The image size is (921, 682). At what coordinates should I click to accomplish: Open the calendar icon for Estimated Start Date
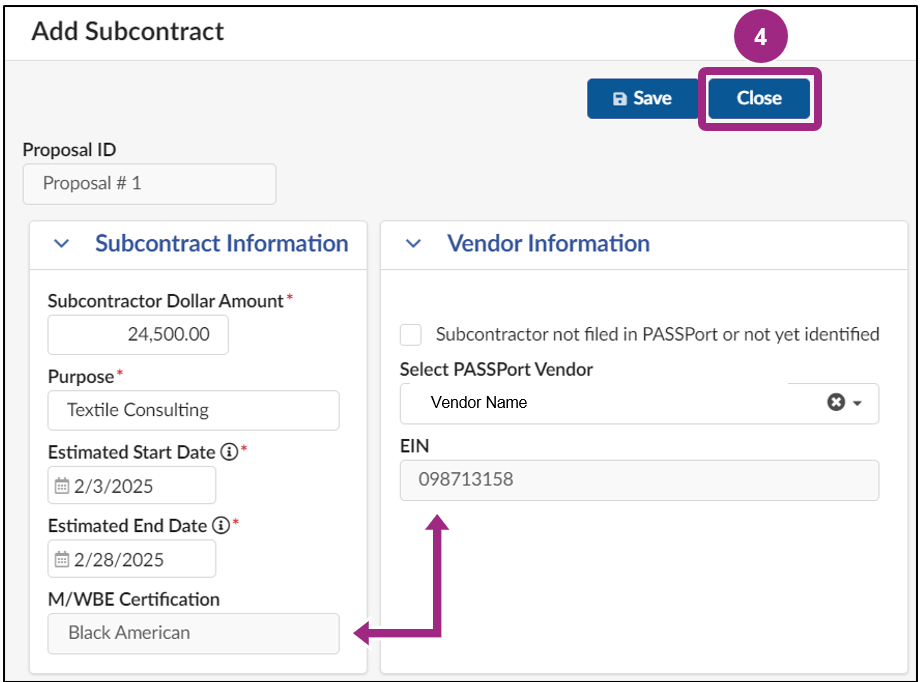point(61,485)
